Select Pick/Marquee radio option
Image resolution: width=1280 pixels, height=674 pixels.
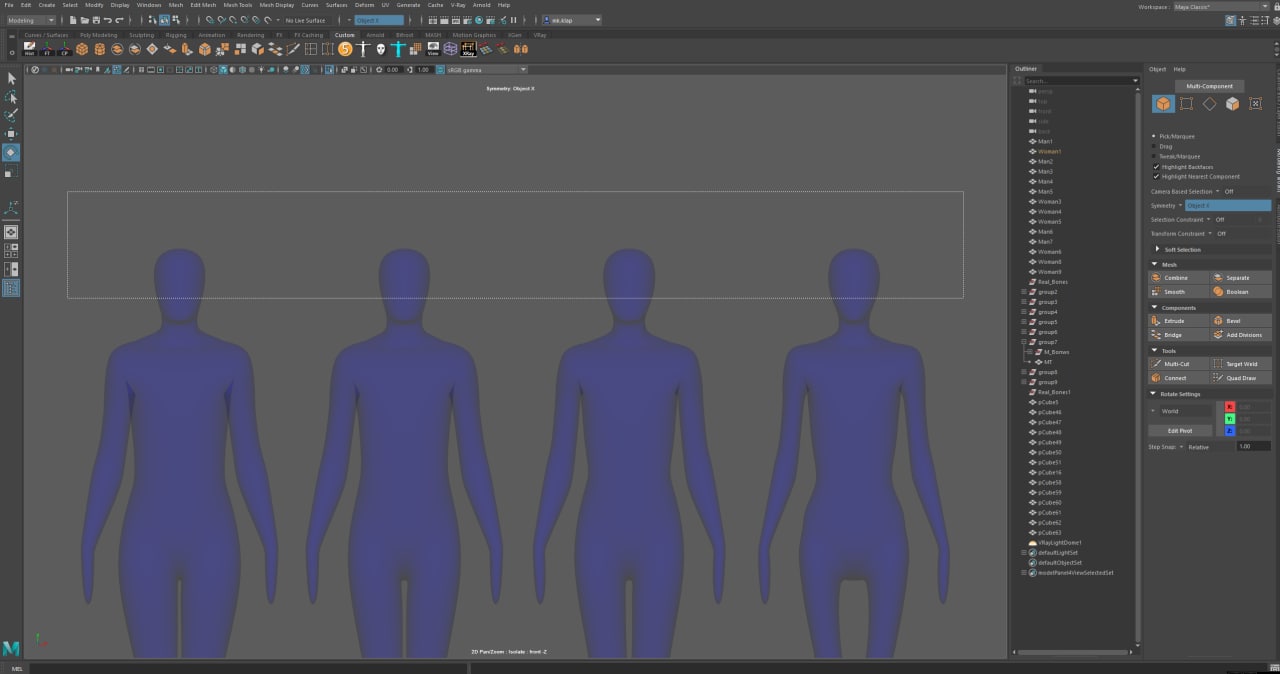pos(1155,136)
